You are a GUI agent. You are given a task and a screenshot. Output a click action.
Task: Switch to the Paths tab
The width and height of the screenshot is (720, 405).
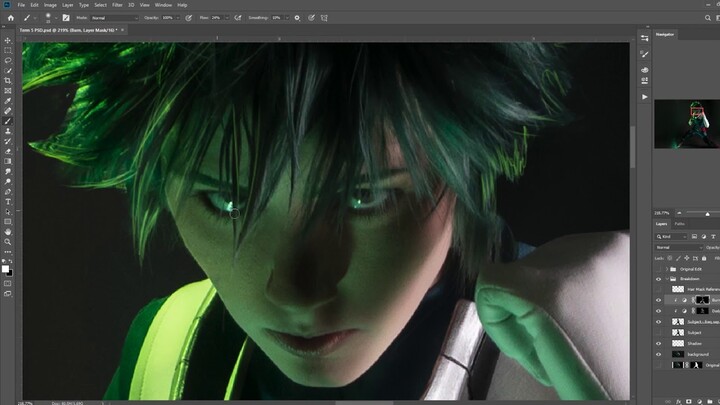click(680, 224)
